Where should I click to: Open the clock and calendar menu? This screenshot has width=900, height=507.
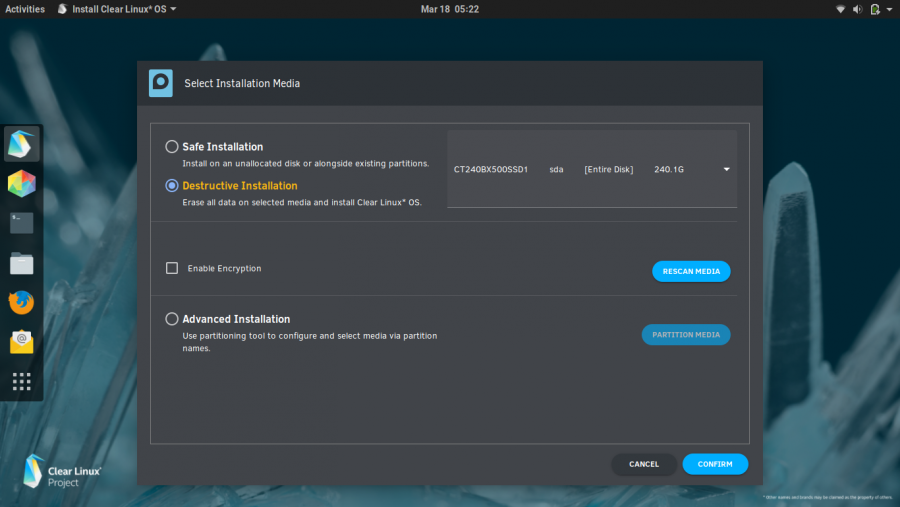pyautogui.click(x=449, y=9)
